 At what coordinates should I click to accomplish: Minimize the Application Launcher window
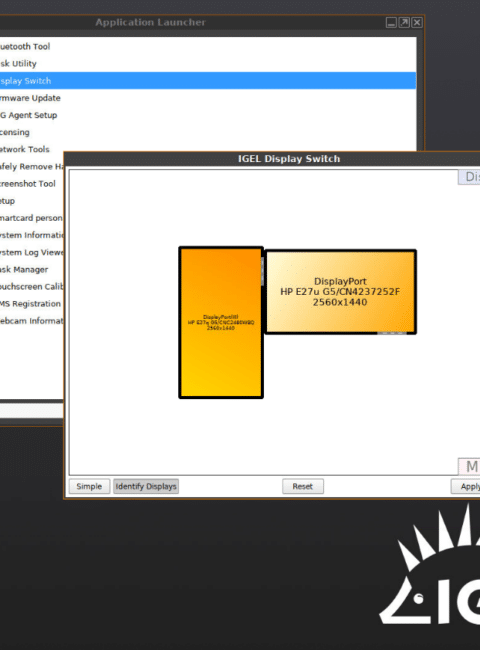point(391,22)
